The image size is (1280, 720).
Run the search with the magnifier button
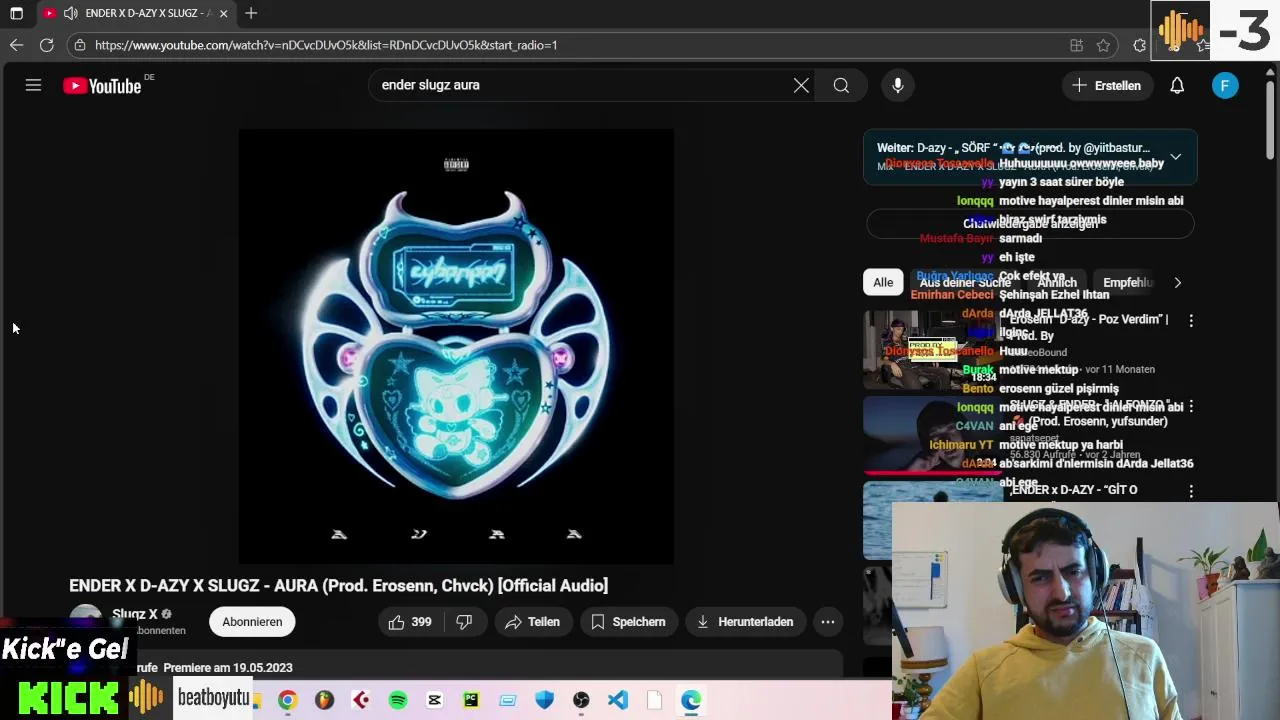[x=841, y=85]
